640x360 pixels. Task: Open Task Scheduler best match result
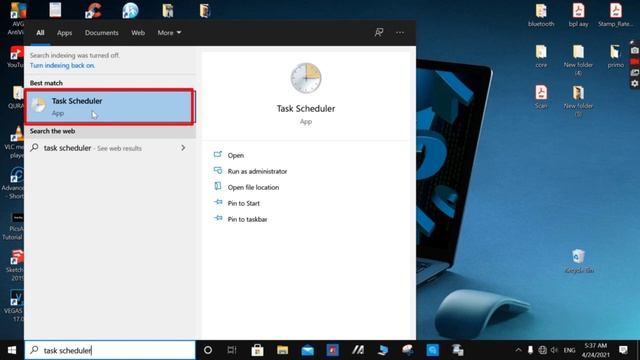109,107
